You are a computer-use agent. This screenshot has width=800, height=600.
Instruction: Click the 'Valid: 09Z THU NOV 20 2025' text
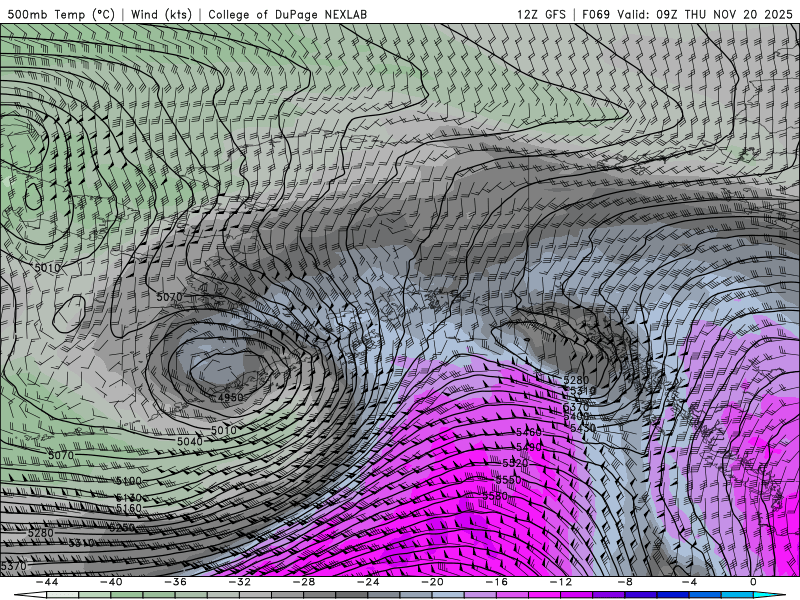pyautogui.click(x=705, y=14)
